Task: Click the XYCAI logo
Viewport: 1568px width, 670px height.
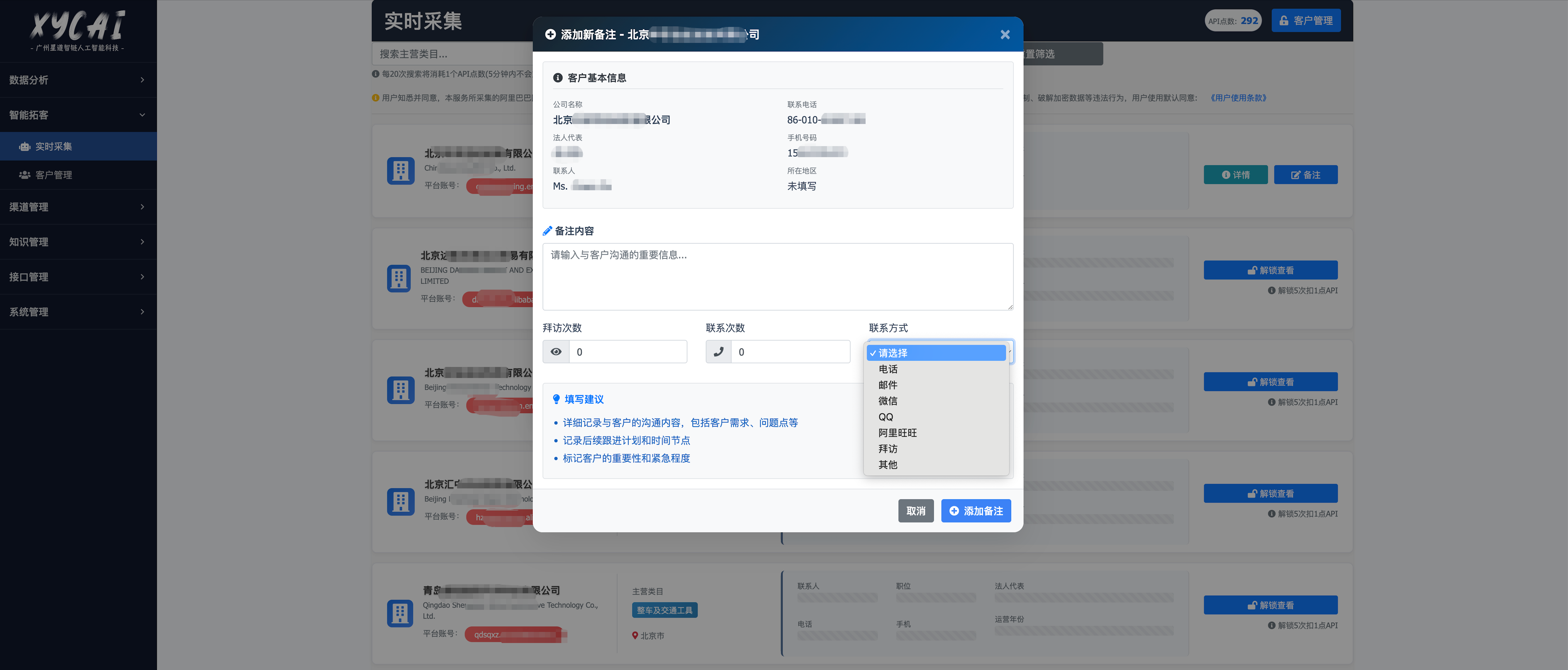Action: coord(77,30)
